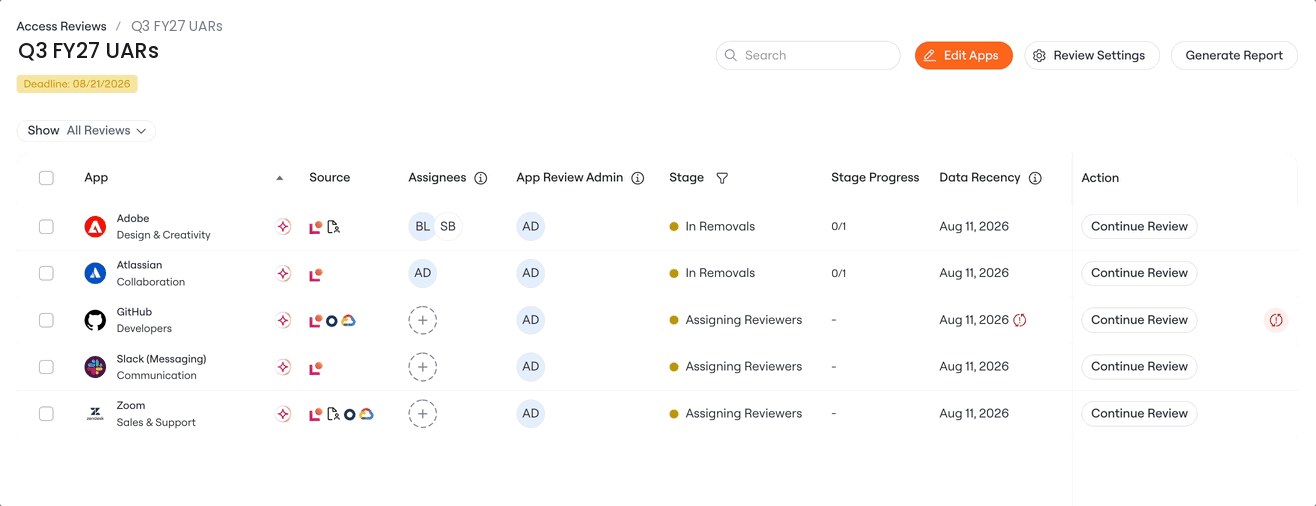Screen dimensions: 1316x506
Task: Click the GitHub octocat logo
Action: [x=95, y=320]
